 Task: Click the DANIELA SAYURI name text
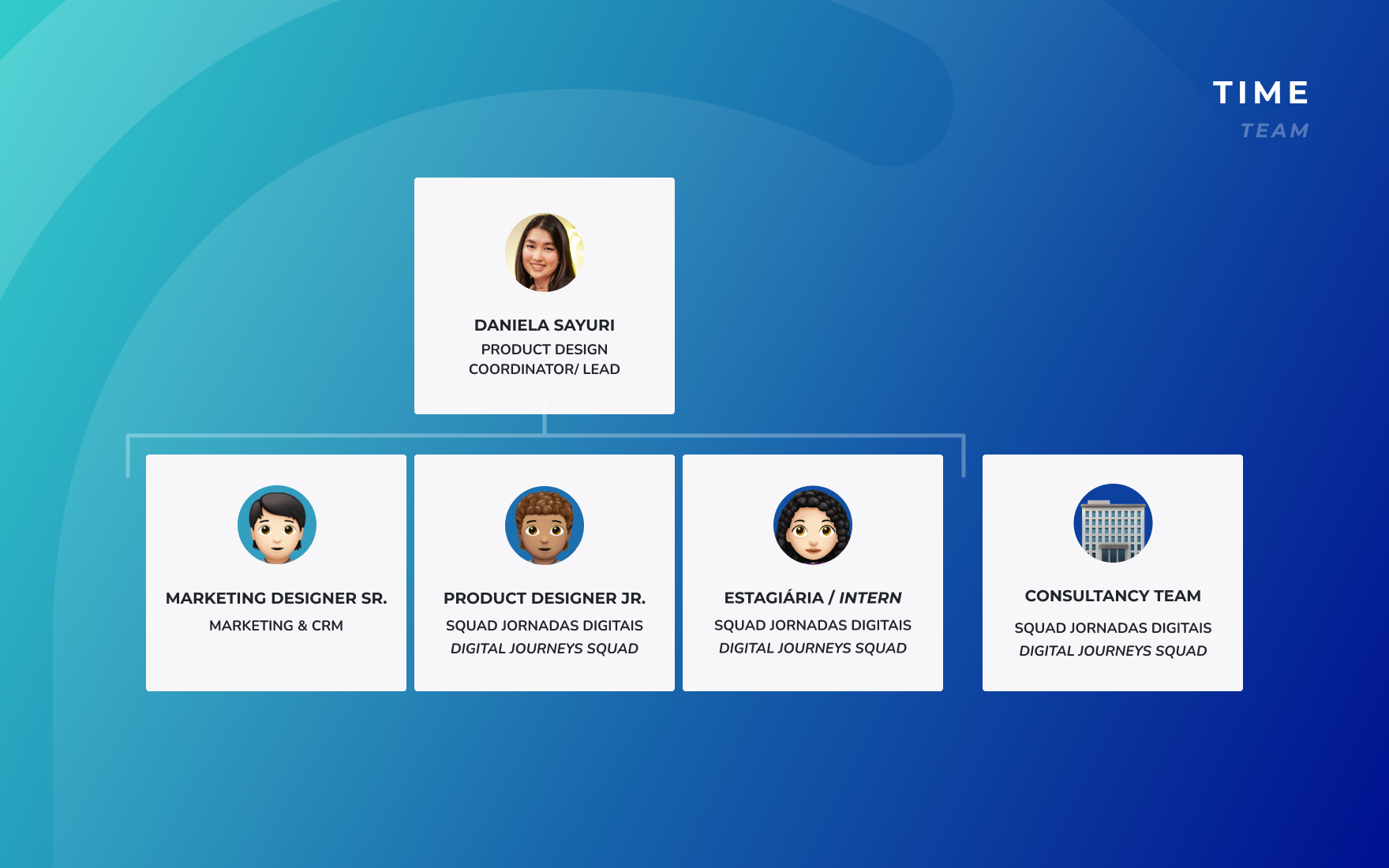(545, 325)
